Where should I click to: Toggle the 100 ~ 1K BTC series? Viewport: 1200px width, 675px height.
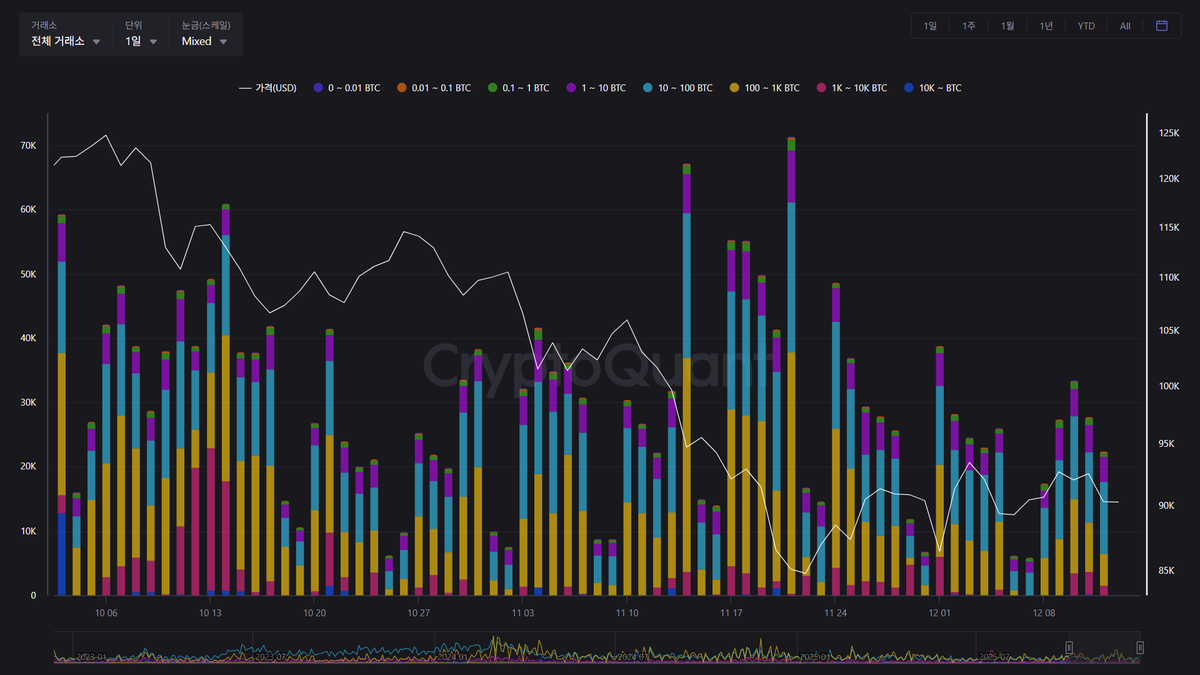pos(764,88)
